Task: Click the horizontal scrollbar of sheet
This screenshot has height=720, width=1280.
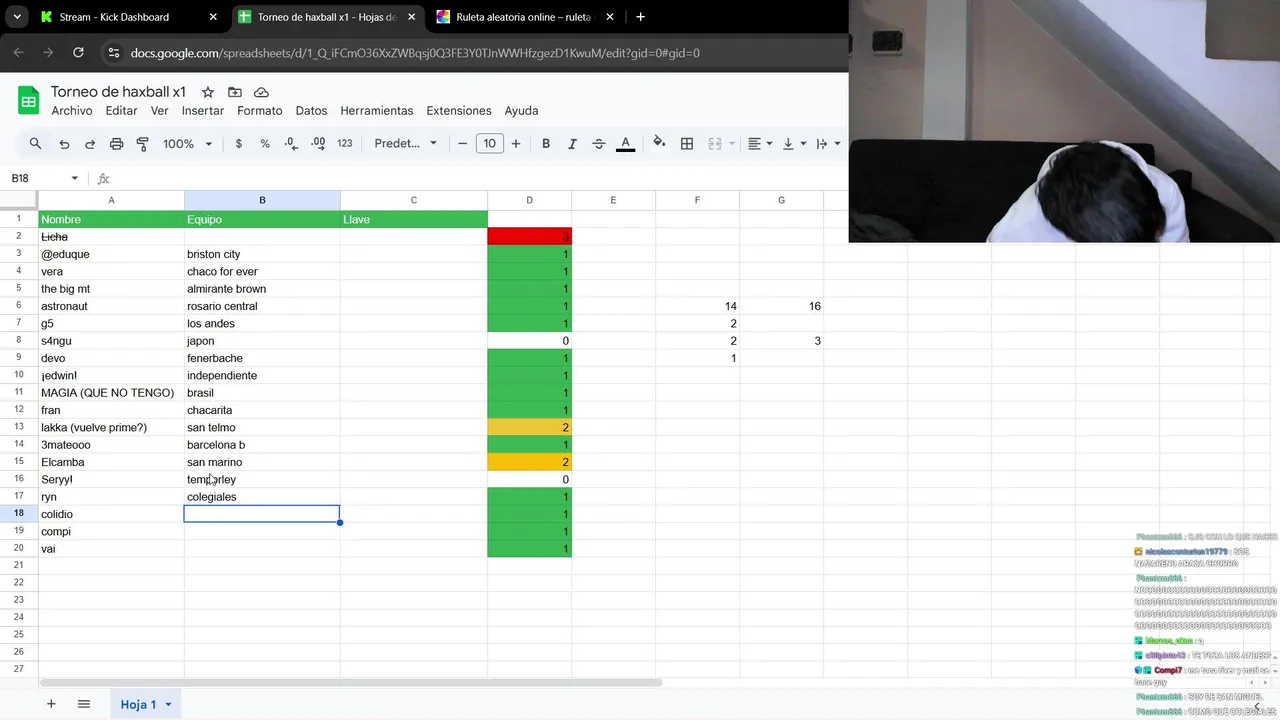Action: click(350, 683)
